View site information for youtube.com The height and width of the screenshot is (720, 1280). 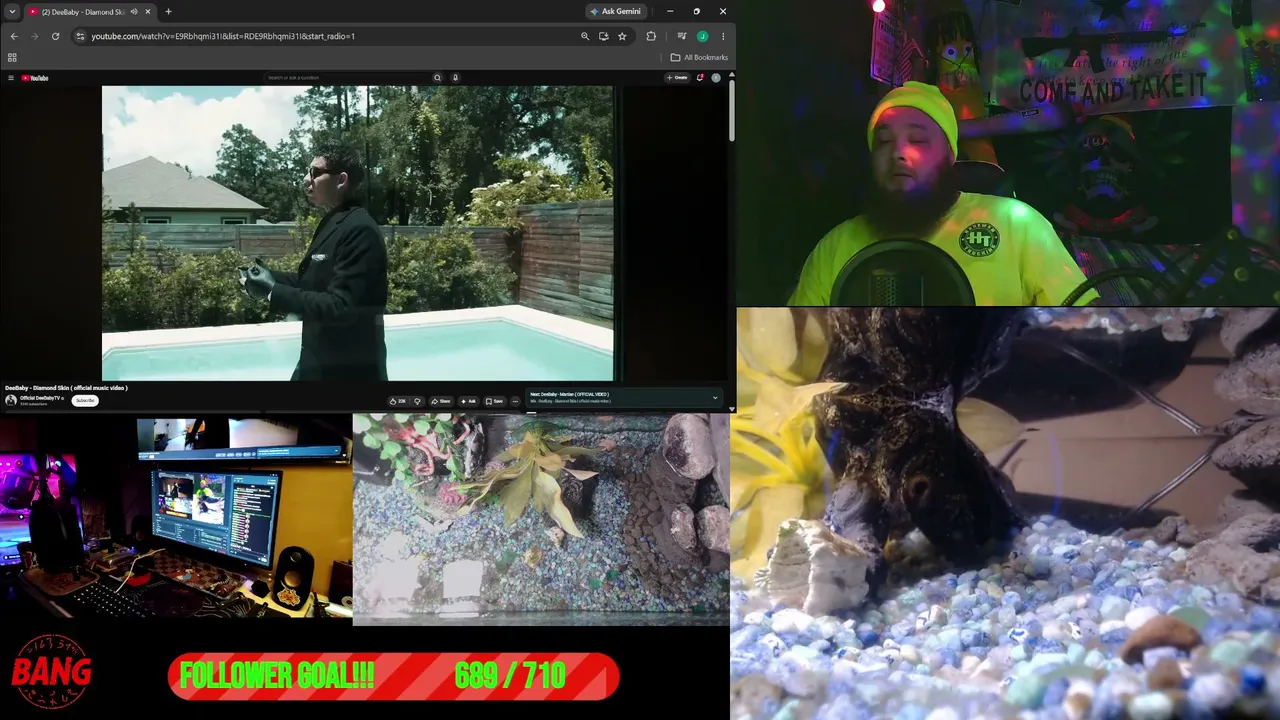point(80,36)
